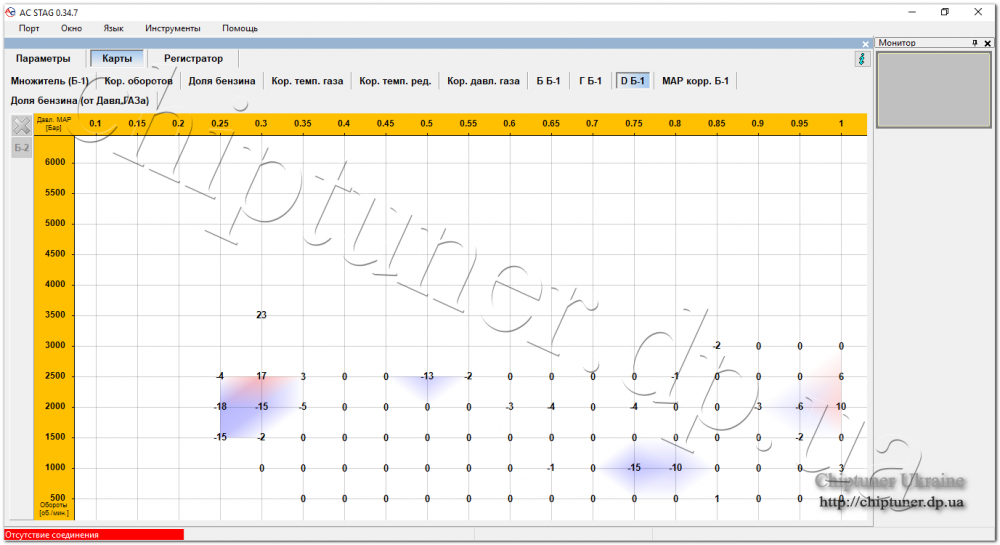The width and height of the screenshot is (1000, 545).
Task: Switch to the Параметры tab
Action: [x=43, y=58]
